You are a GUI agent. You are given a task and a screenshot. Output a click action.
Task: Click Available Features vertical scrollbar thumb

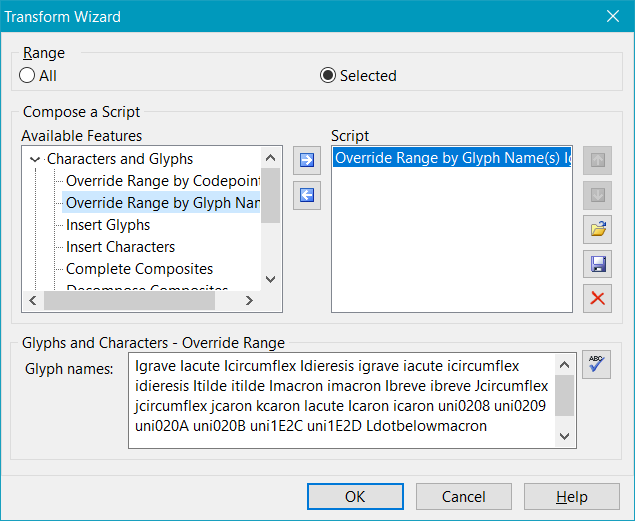pos(271,195)
